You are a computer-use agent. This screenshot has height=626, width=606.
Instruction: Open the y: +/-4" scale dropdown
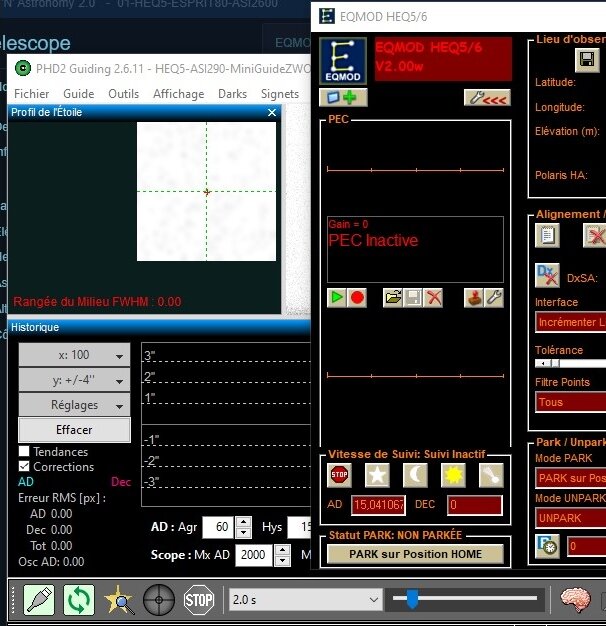point(74,380)
